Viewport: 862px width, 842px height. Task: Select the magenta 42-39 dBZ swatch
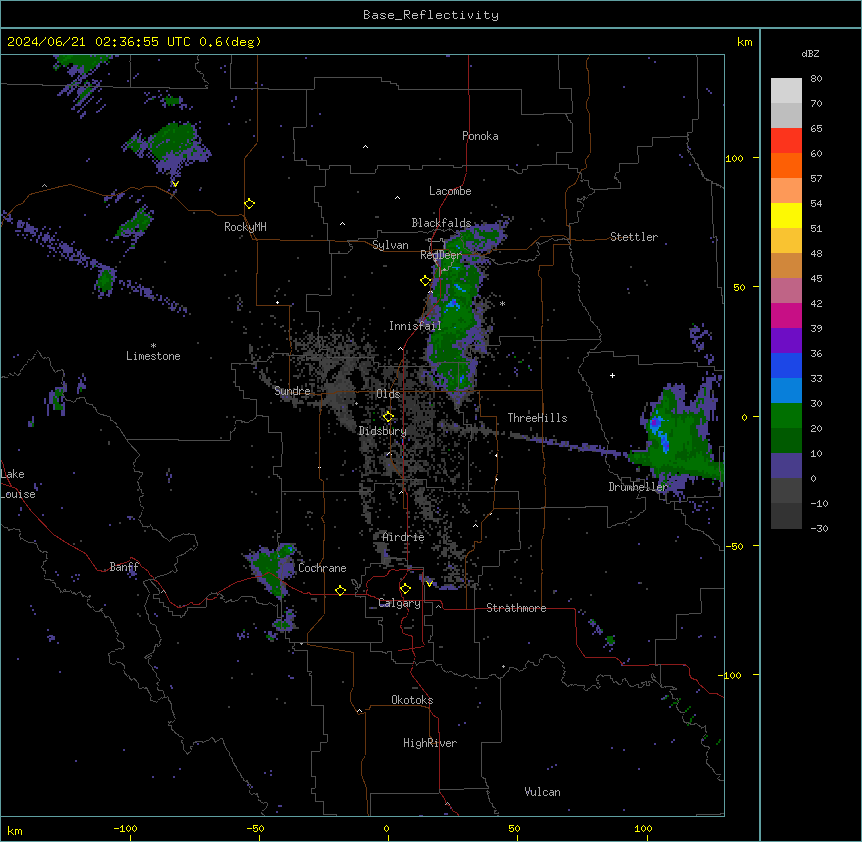click(x=786, y=315)
